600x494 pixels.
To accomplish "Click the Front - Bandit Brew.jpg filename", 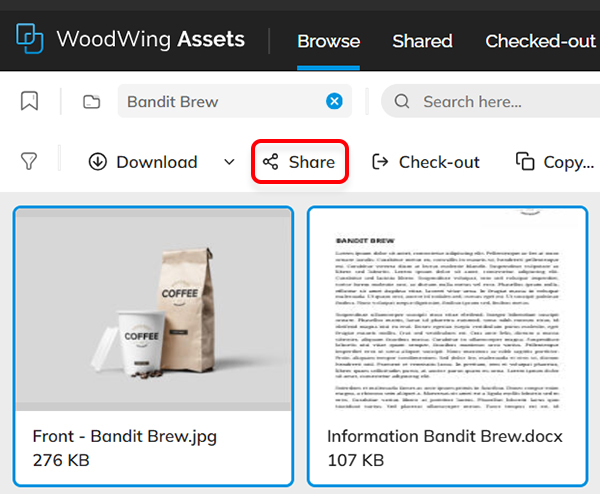I will click(125, 437).
